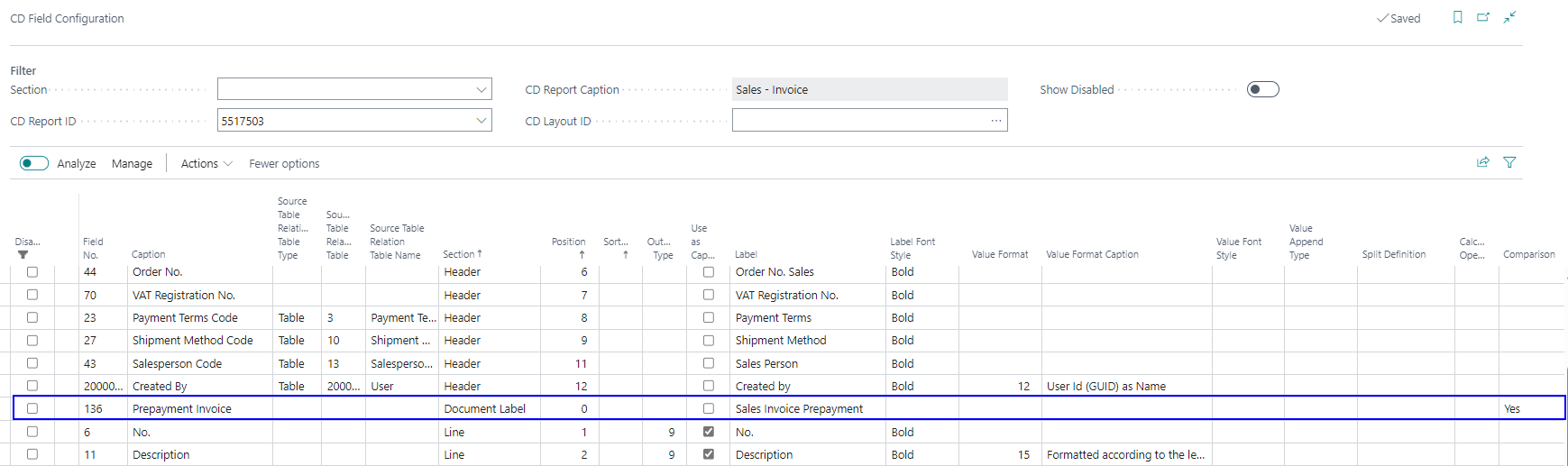
Task: Click the Sort... column header
Action: (616, 248)
